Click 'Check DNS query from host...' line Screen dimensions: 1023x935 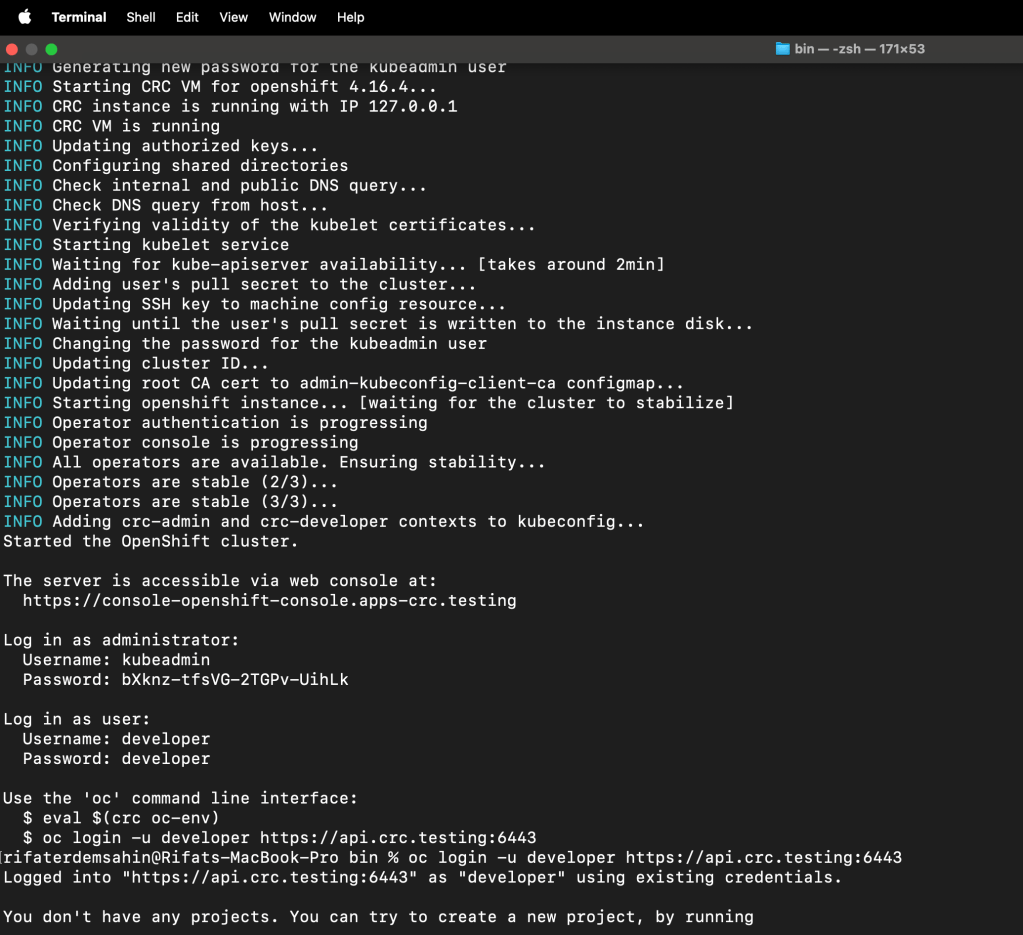pyautogui.click(x=166, y=206)
